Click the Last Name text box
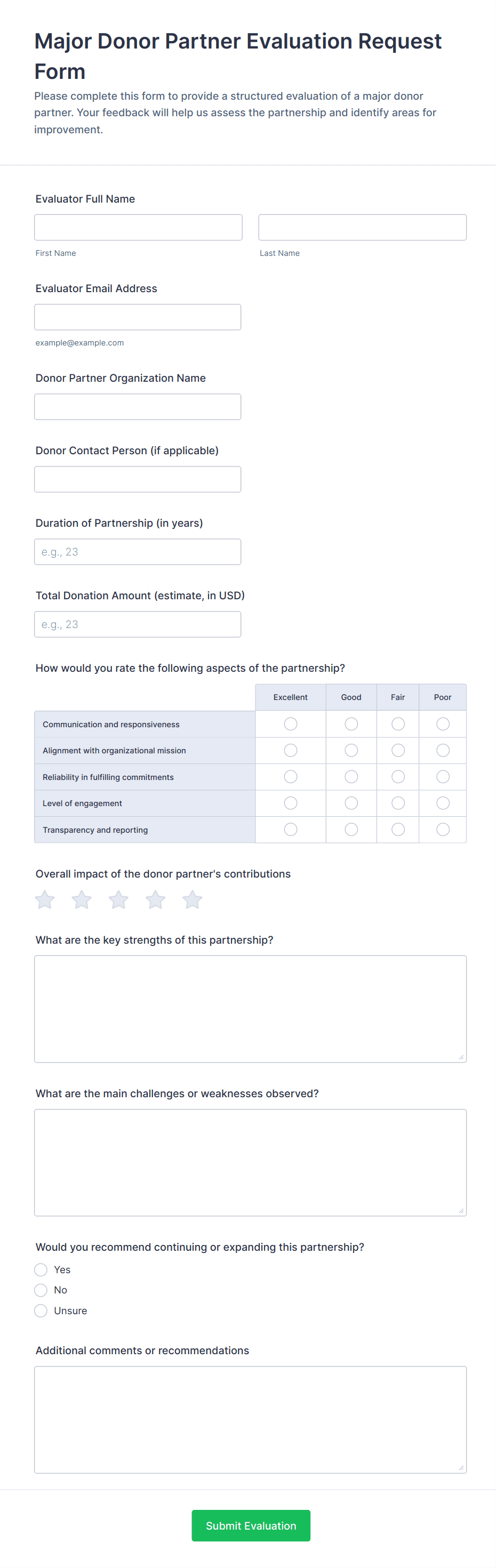 (x=362, y=227)
